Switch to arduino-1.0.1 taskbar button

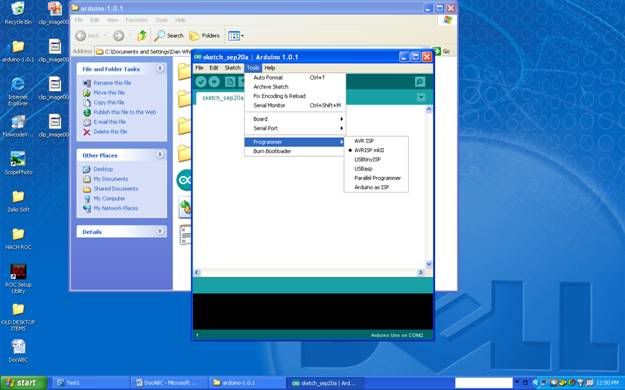tap(247, 383)
